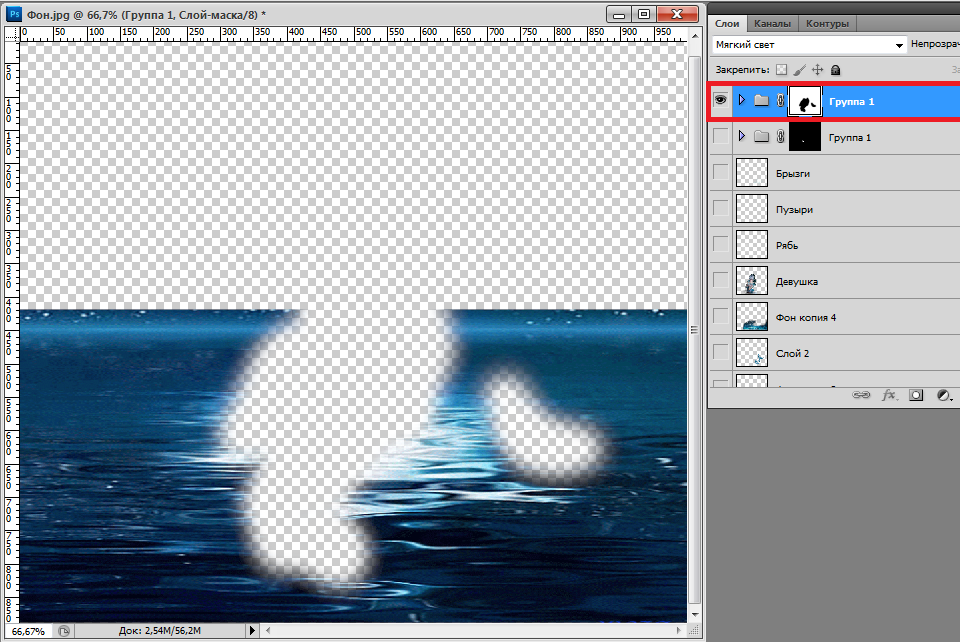The image size is (960, 642).
Task: Open the Мягкий свет blend mode dropdown
Action: pos(808,45)
